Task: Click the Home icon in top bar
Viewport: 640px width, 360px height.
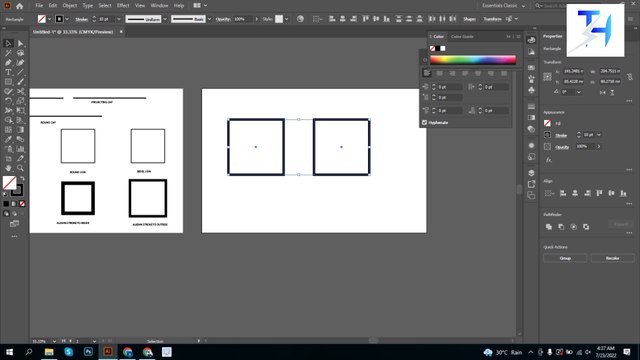Action: click(x=19, y=6)
